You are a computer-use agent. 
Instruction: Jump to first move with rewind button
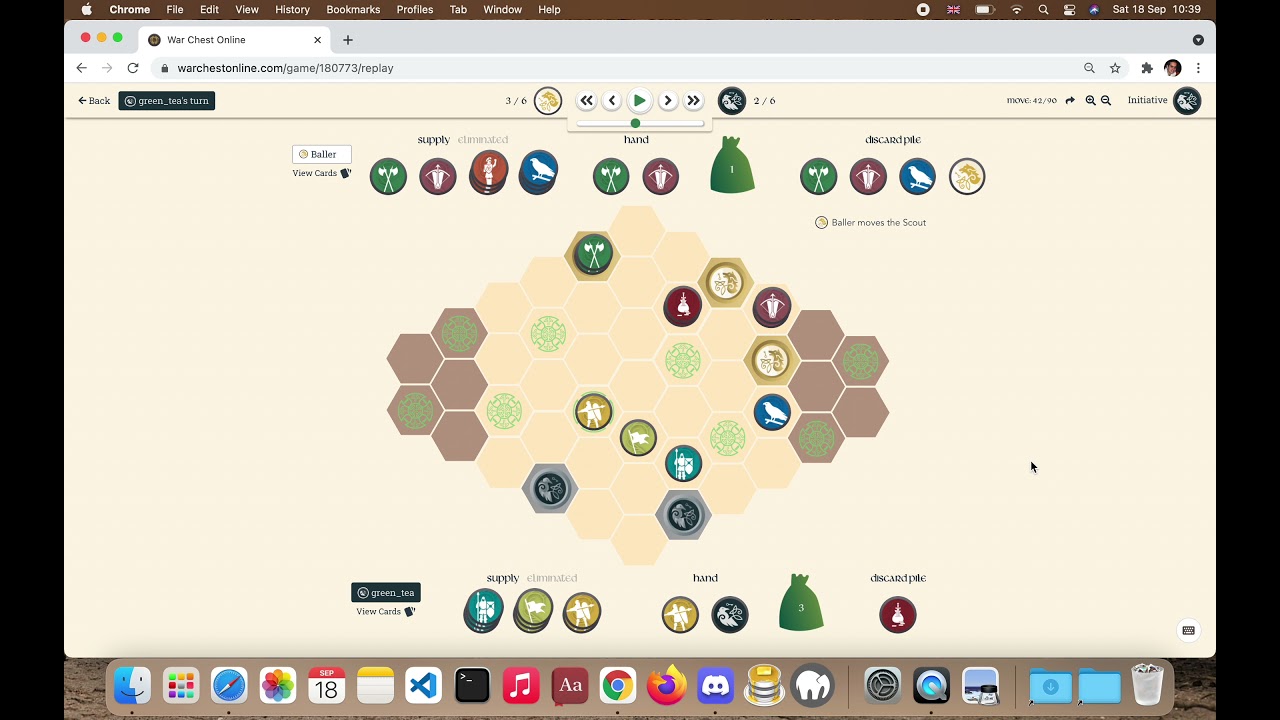[x=587, y=101]
